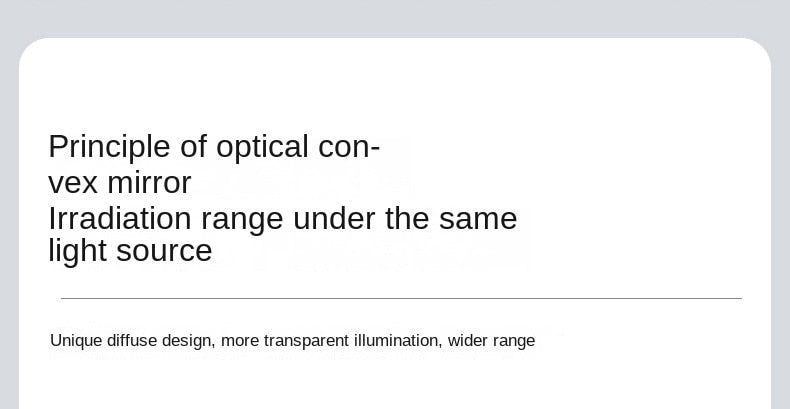This screenshot has height=409, width=790.
Task: Click the word "Principle" in the heading
Action: pos(109,148)
